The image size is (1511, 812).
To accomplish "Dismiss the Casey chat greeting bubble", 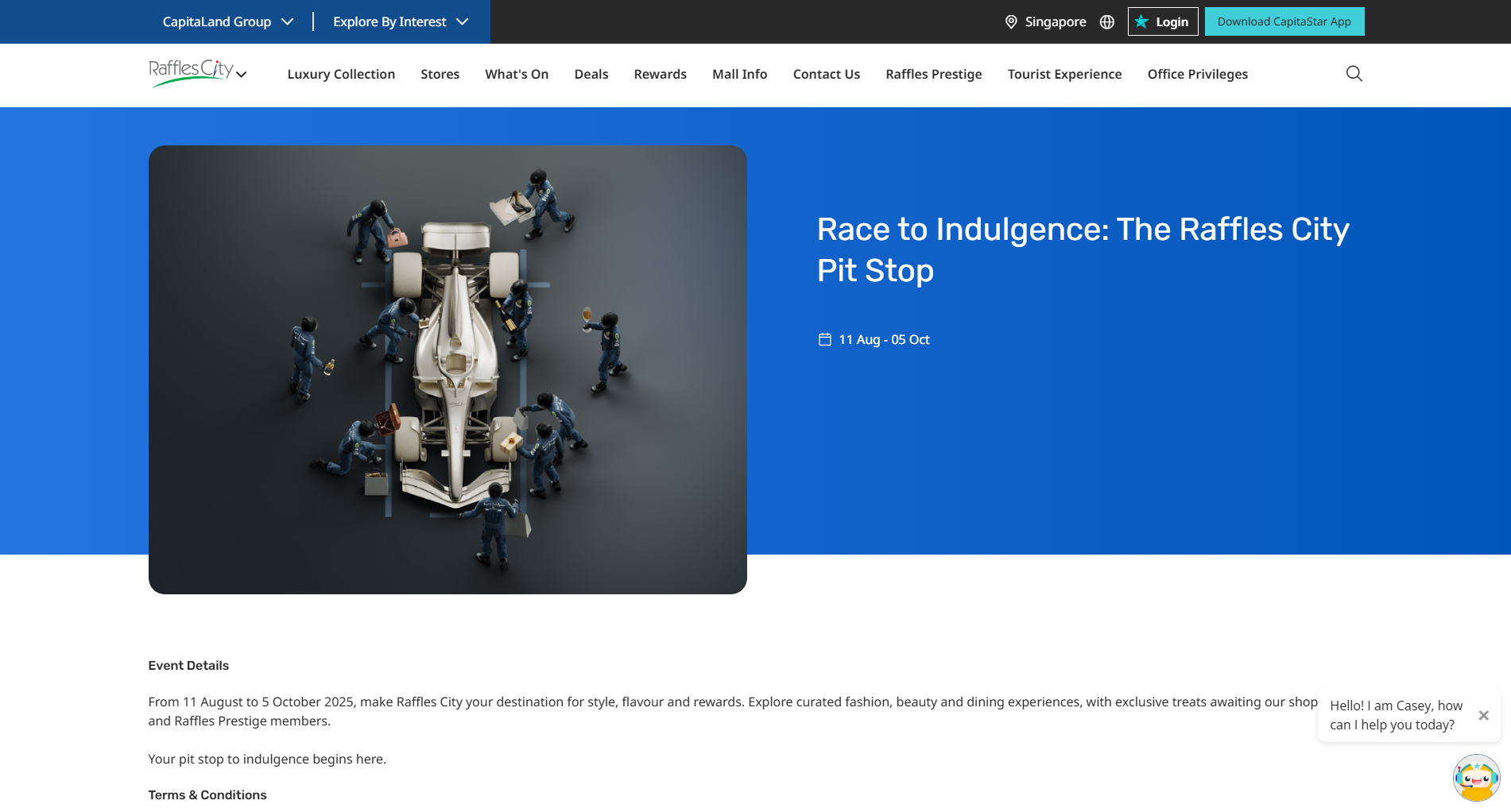I will (x=1483, y=715).
